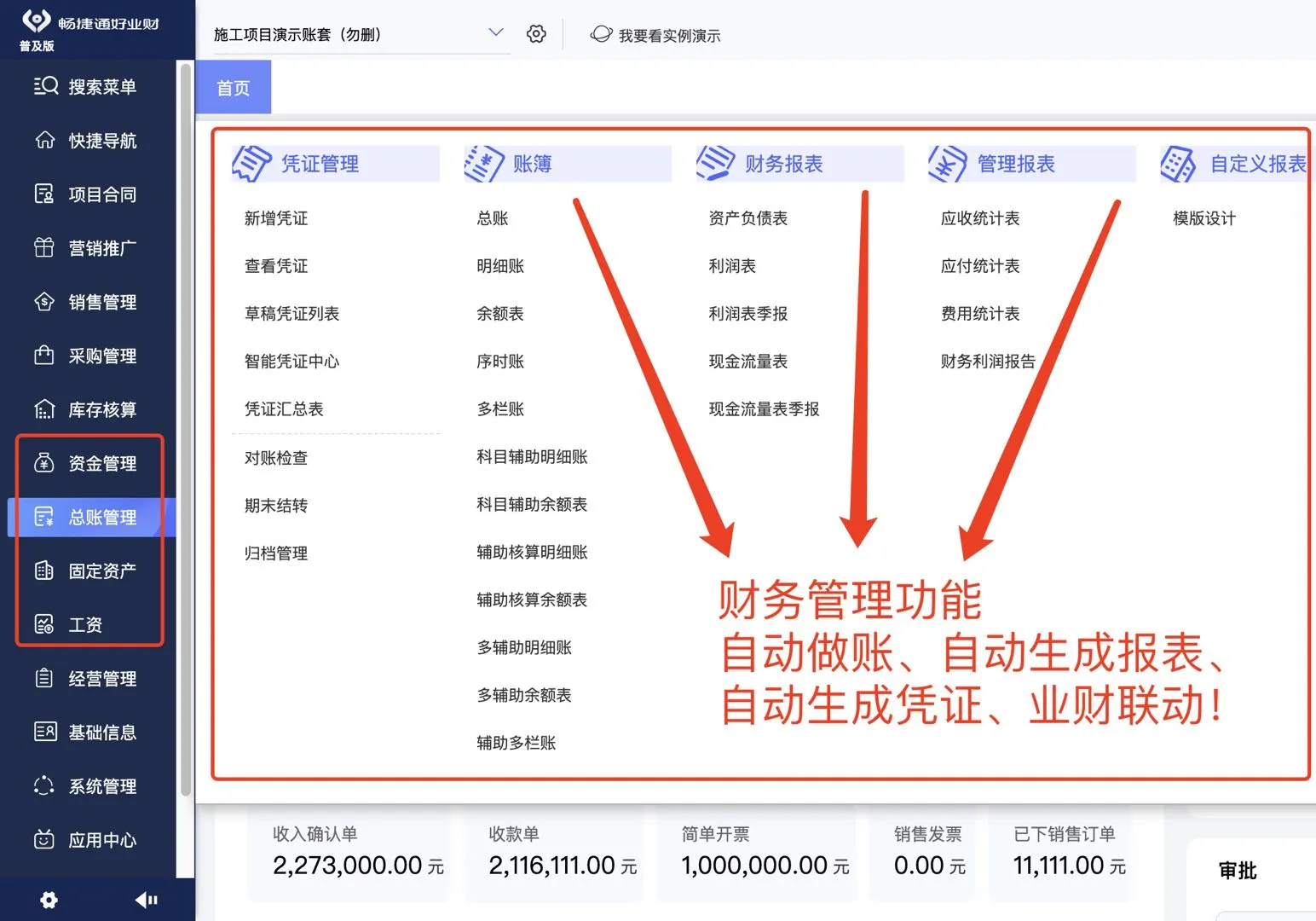Click the 收入确认单 amount card
Image resolution: width=1316 pixels, height=921 pixels.
(x=347, y=853)
